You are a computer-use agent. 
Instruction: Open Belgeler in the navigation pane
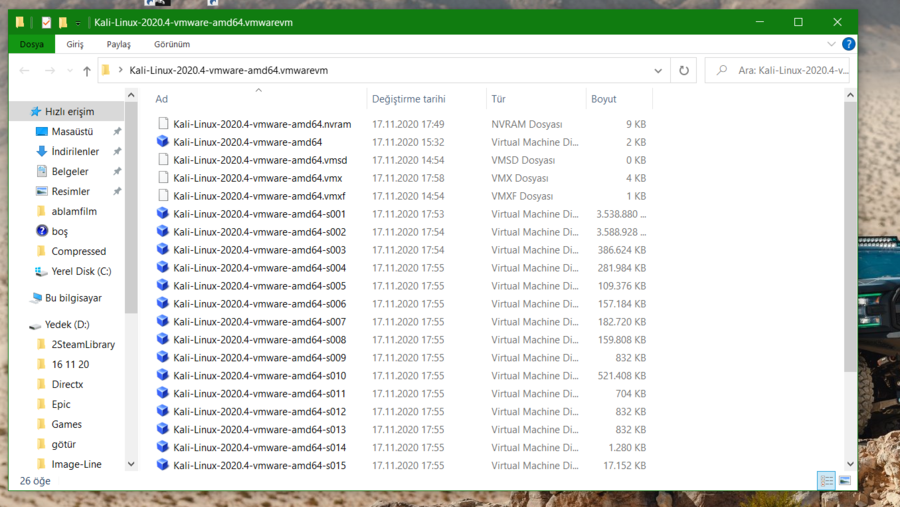[69, 172]
